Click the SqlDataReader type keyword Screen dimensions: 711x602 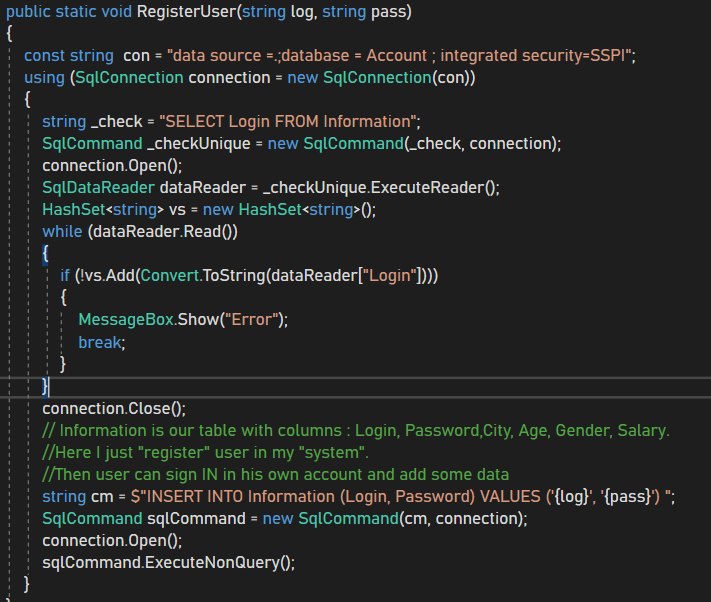(x=98, y=187)
